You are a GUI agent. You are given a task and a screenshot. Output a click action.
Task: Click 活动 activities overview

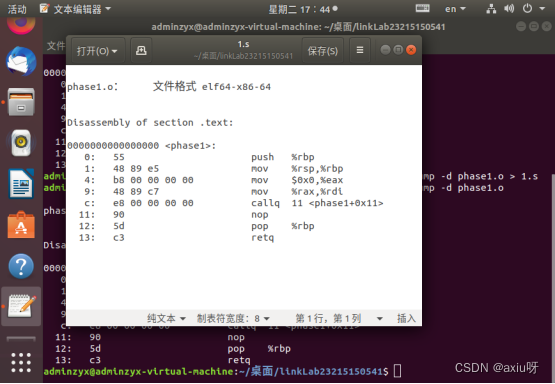coord(17,9)
